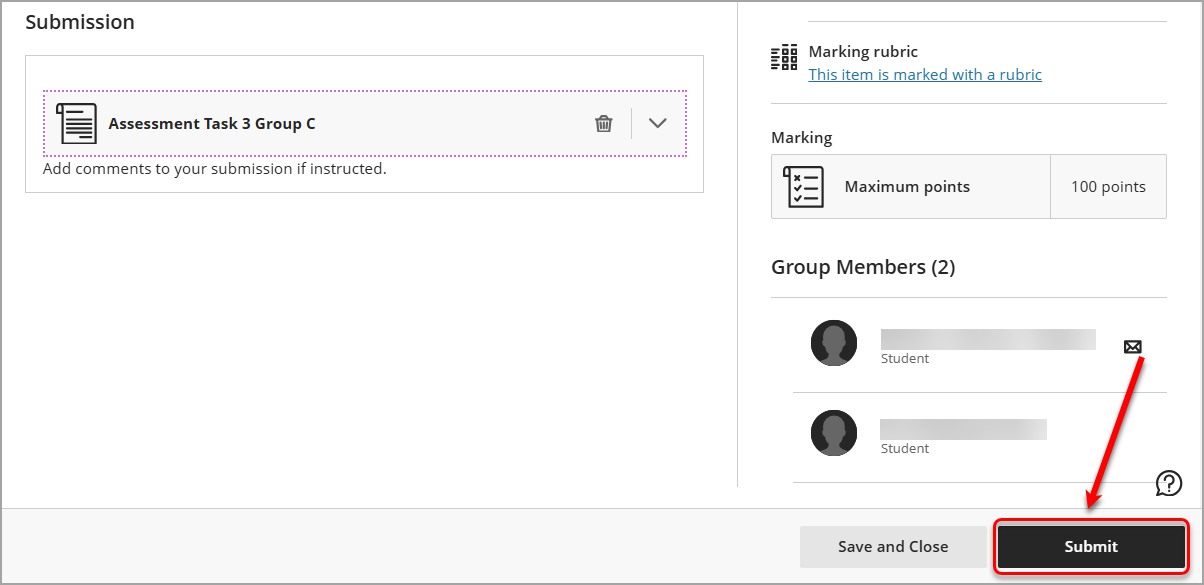This screenshot has height=585, width=1204.
Task: Delete the Assessment Task 3 Group C attachment
Action: [604, 122]
